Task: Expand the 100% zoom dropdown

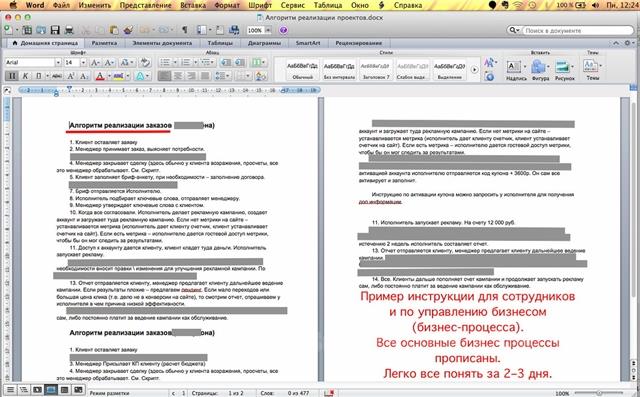Action: (x=268, y=30)
